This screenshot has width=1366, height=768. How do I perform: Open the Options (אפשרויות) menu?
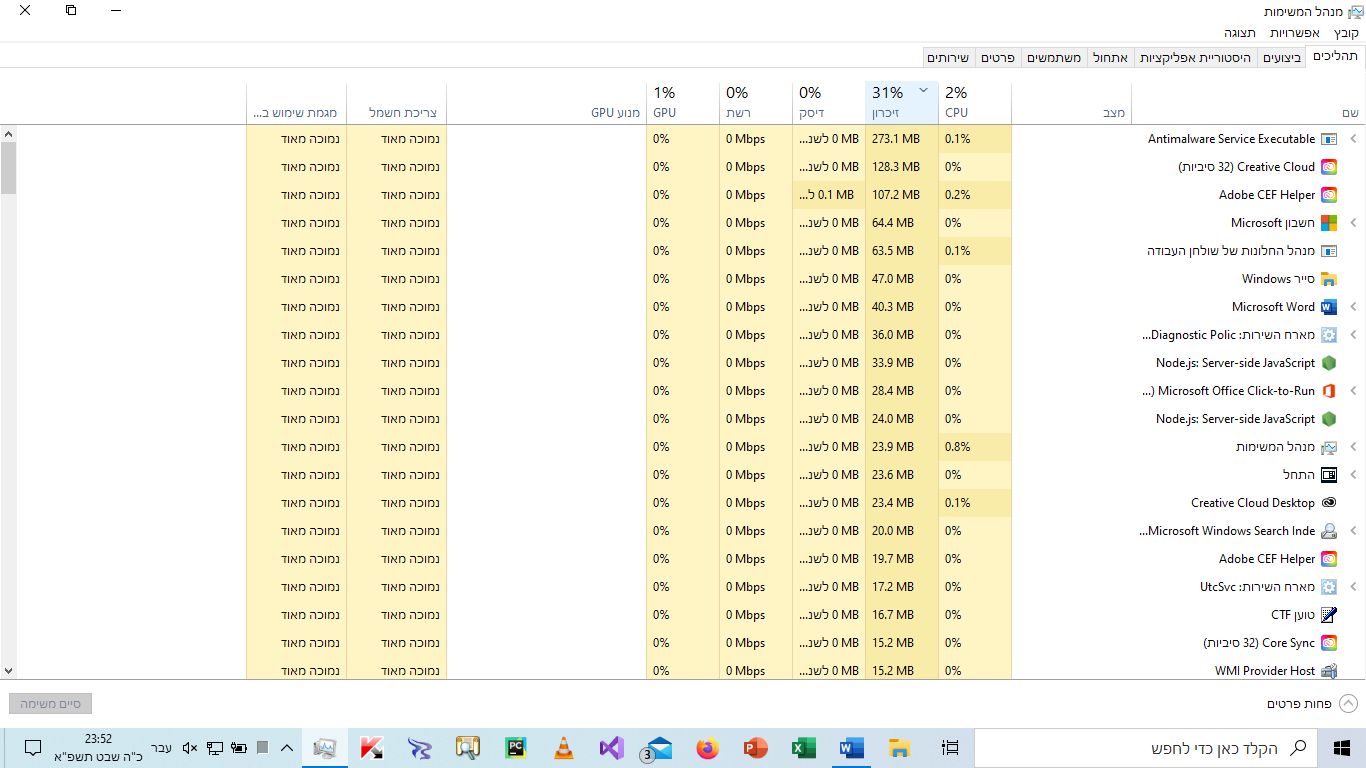tap(1295, 33)
